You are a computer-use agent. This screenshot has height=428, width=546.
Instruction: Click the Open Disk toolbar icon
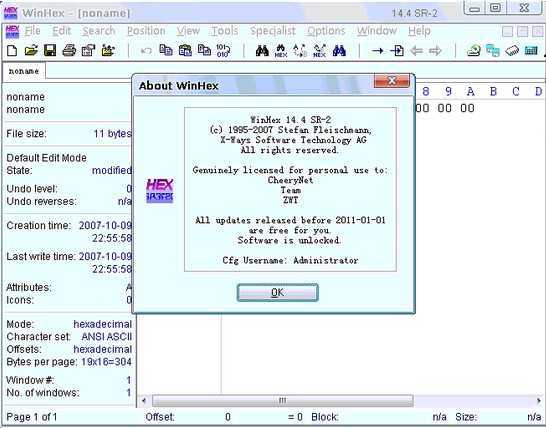(x=474, y=51)
